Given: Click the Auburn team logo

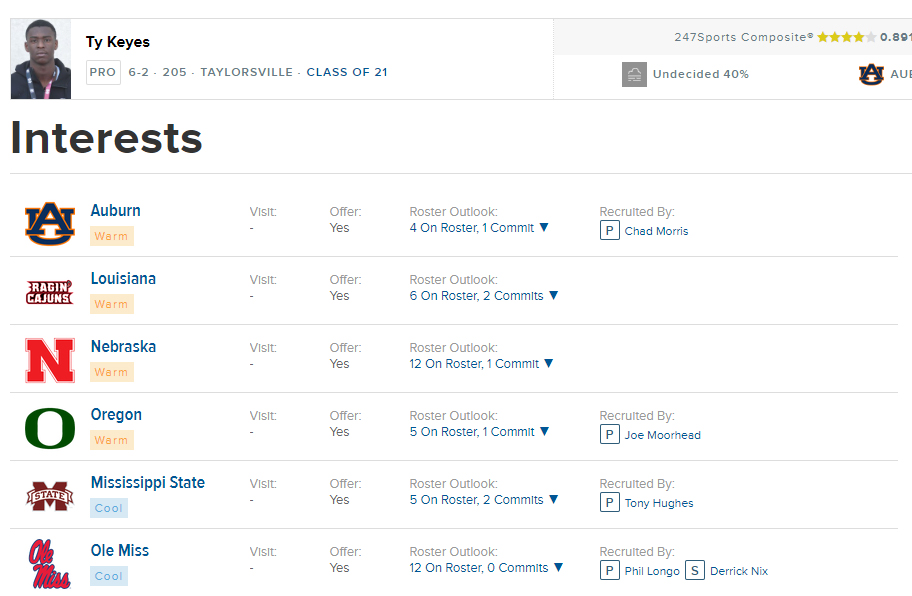Looking at the screenshot, I should [x=50, y=223].
